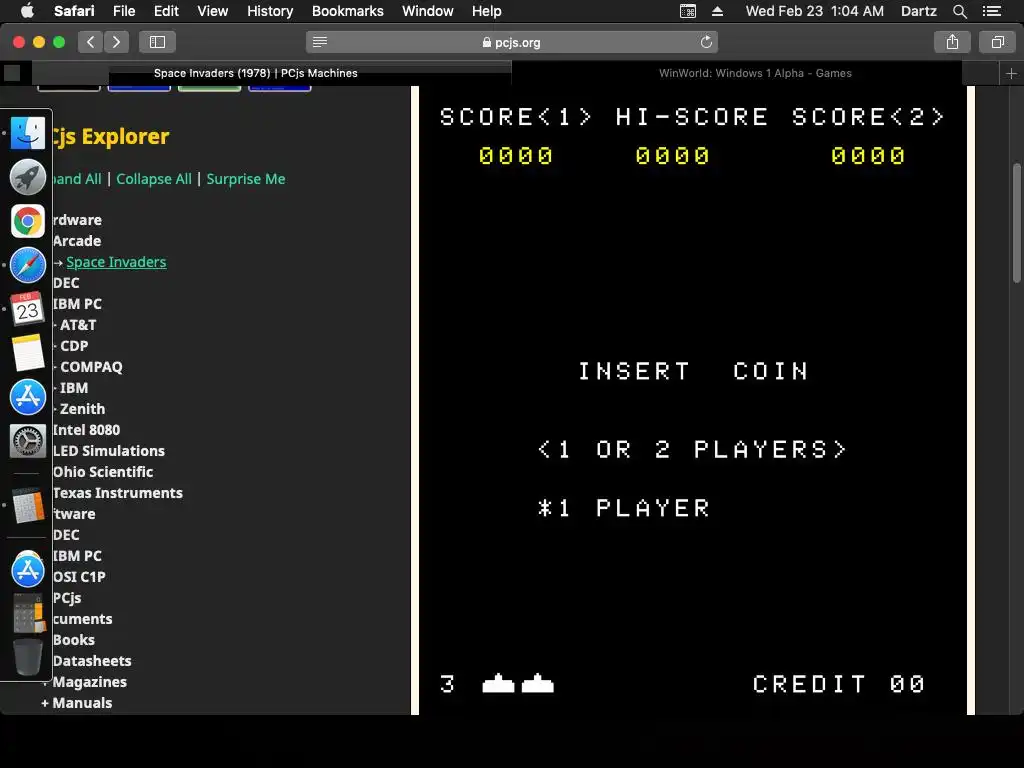The image size is (1024, 768).
Task: Show Reader view icon in address bar
Action: (x=319, y=42)
